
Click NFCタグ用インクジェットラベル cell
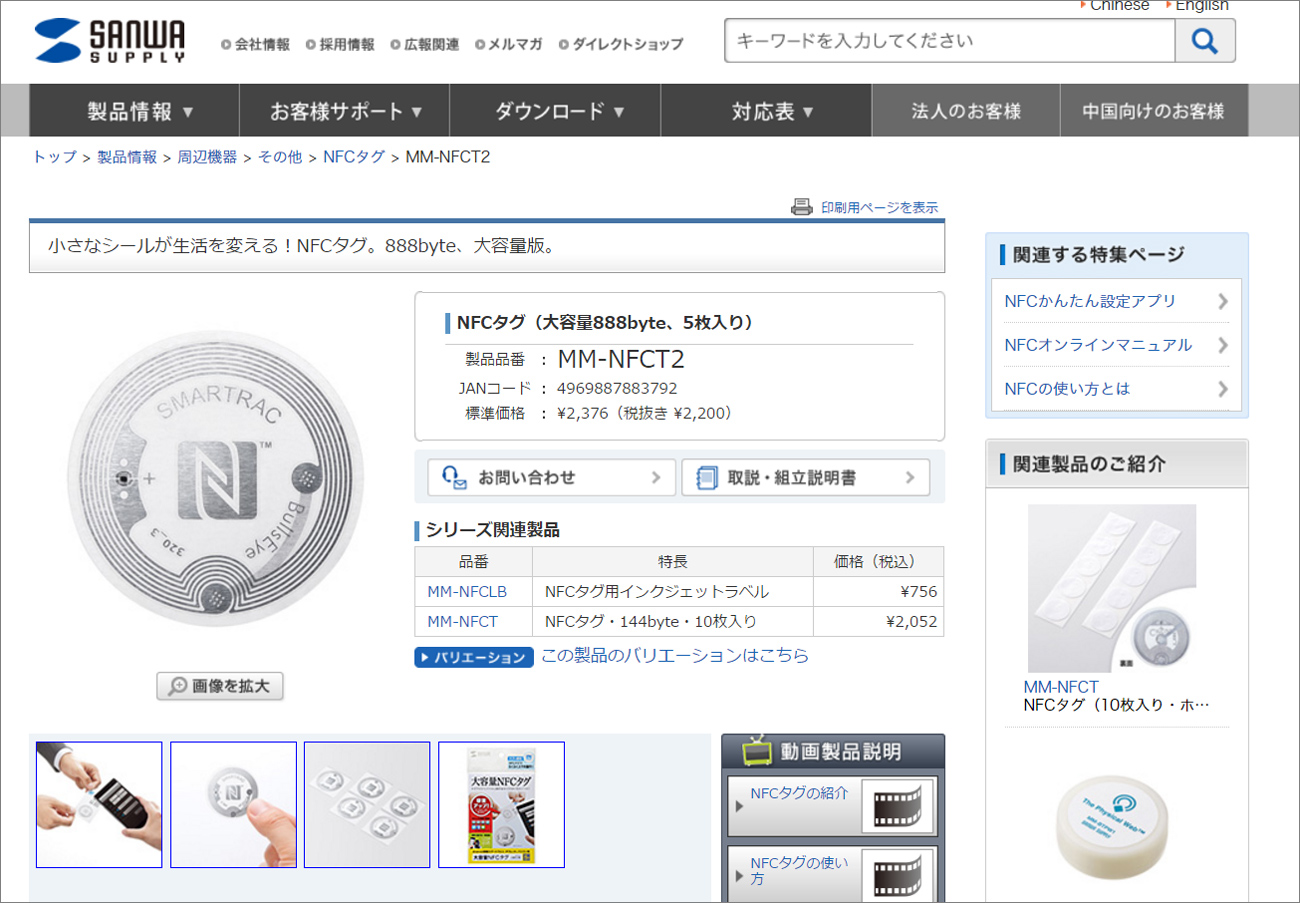pos(672,592)
